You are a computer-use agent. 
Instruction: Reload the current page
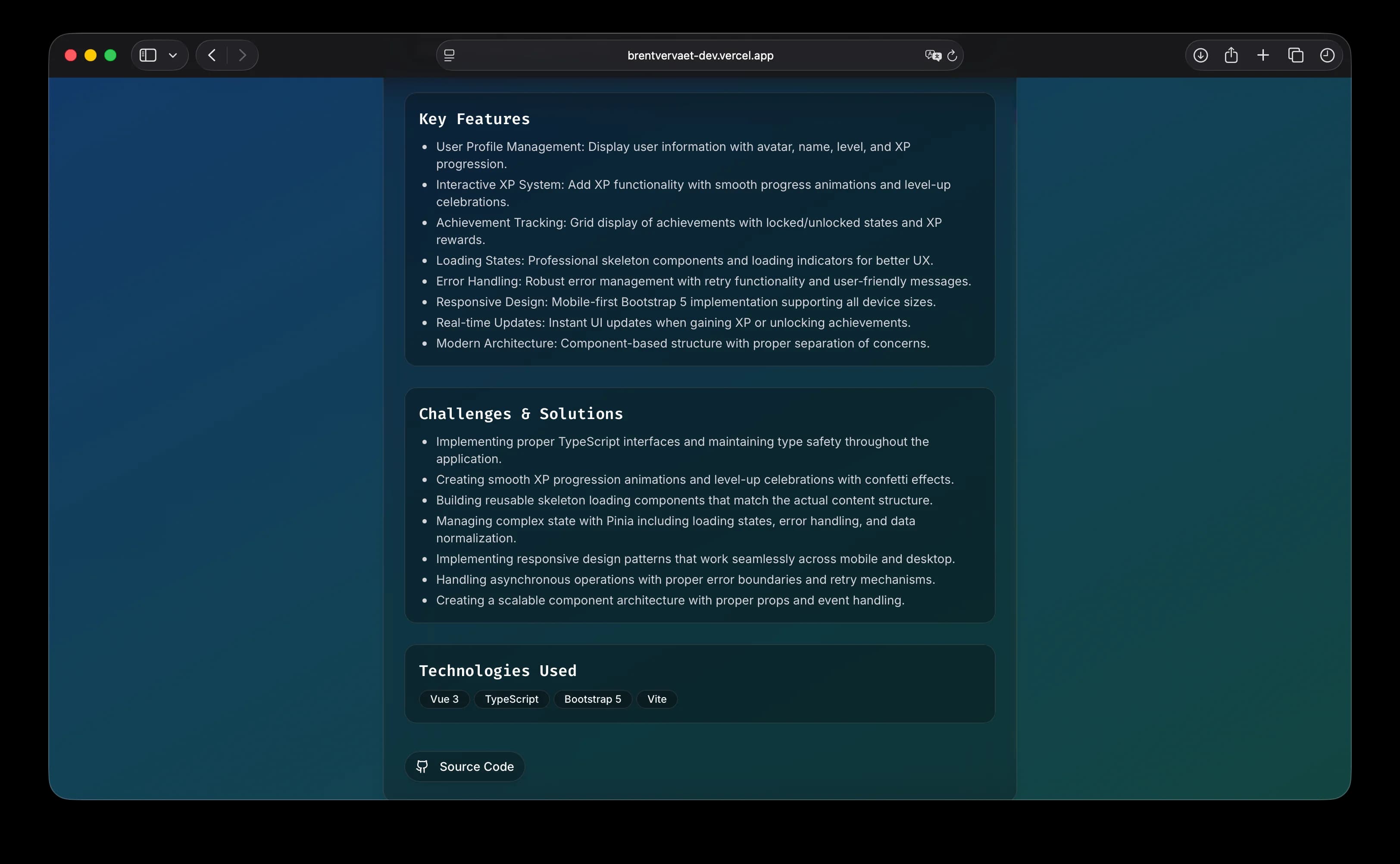(x=953, y=55)
